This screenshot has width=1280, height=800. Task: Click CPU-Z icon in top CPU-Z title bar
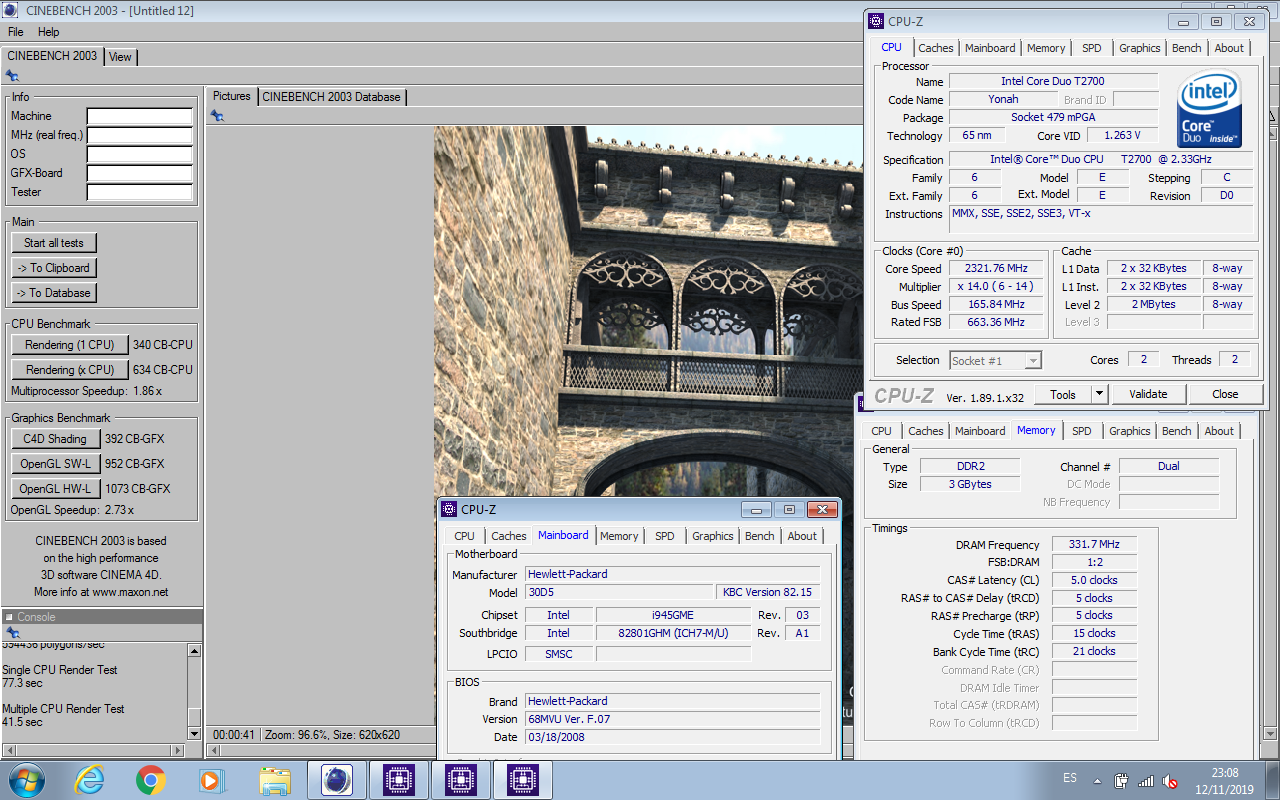(x=876, y=21)
